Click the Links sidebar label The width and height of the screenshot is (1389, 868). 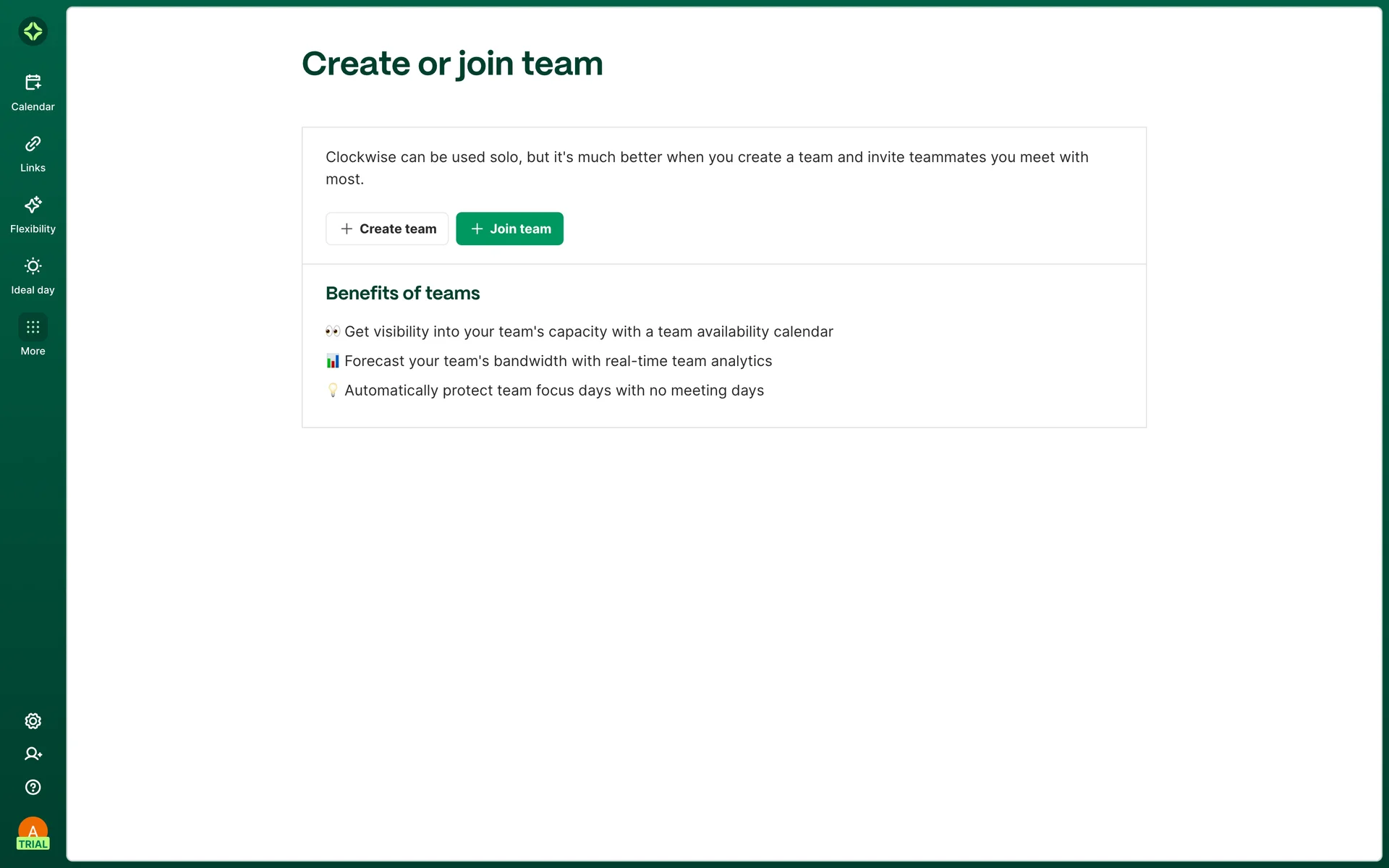click(x=33, y=168)
